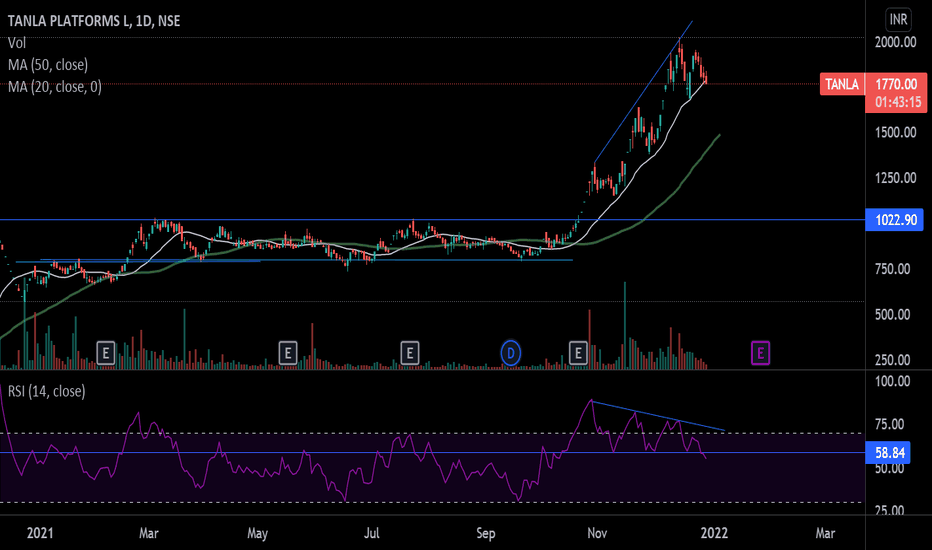Click the Mar label beside 2021
Viewport: 932px width, 550px height.
pos(149,533)
